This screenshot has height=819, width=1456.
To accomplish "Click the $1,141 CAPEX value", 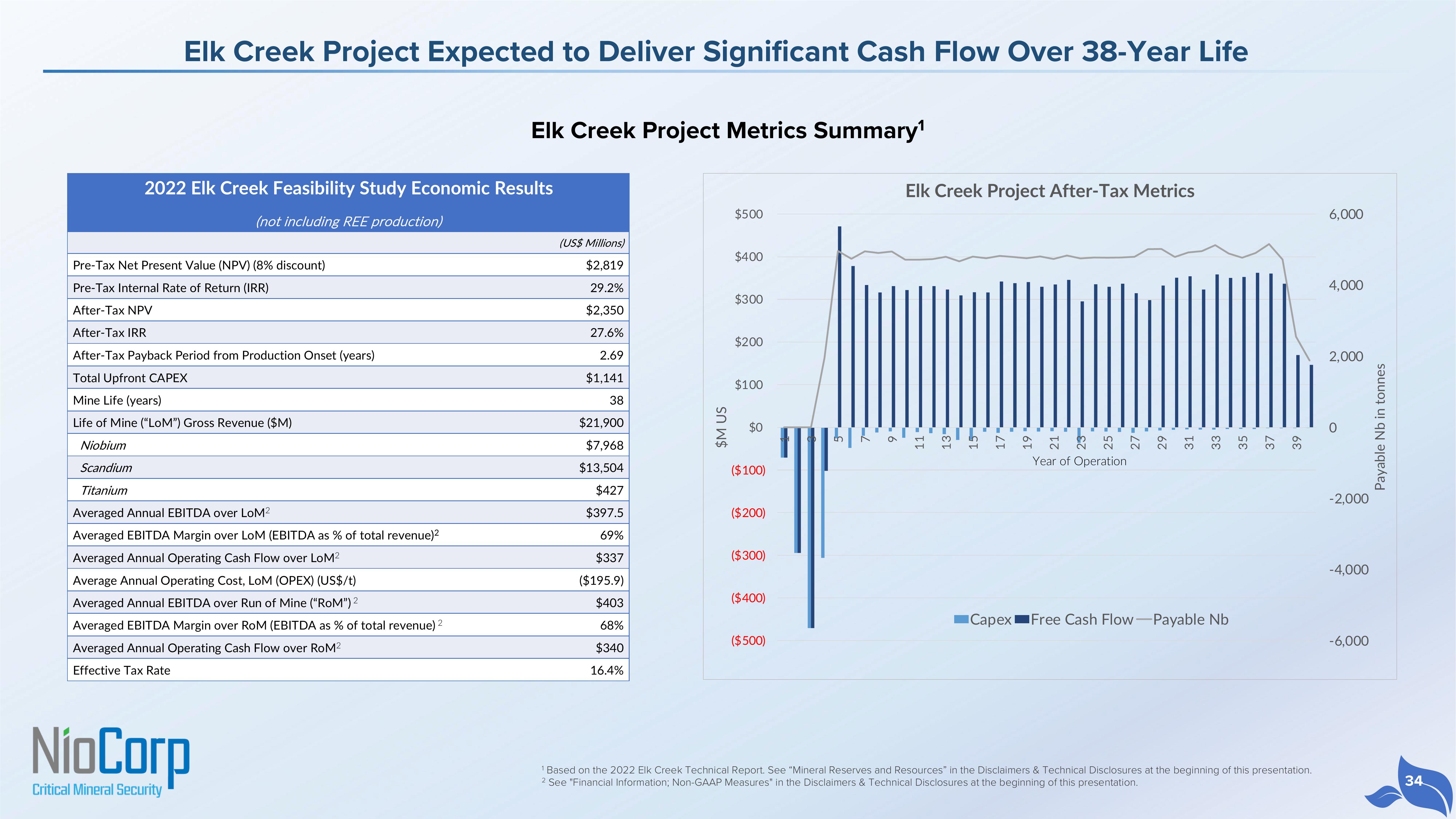I will [x=604, y=378].
